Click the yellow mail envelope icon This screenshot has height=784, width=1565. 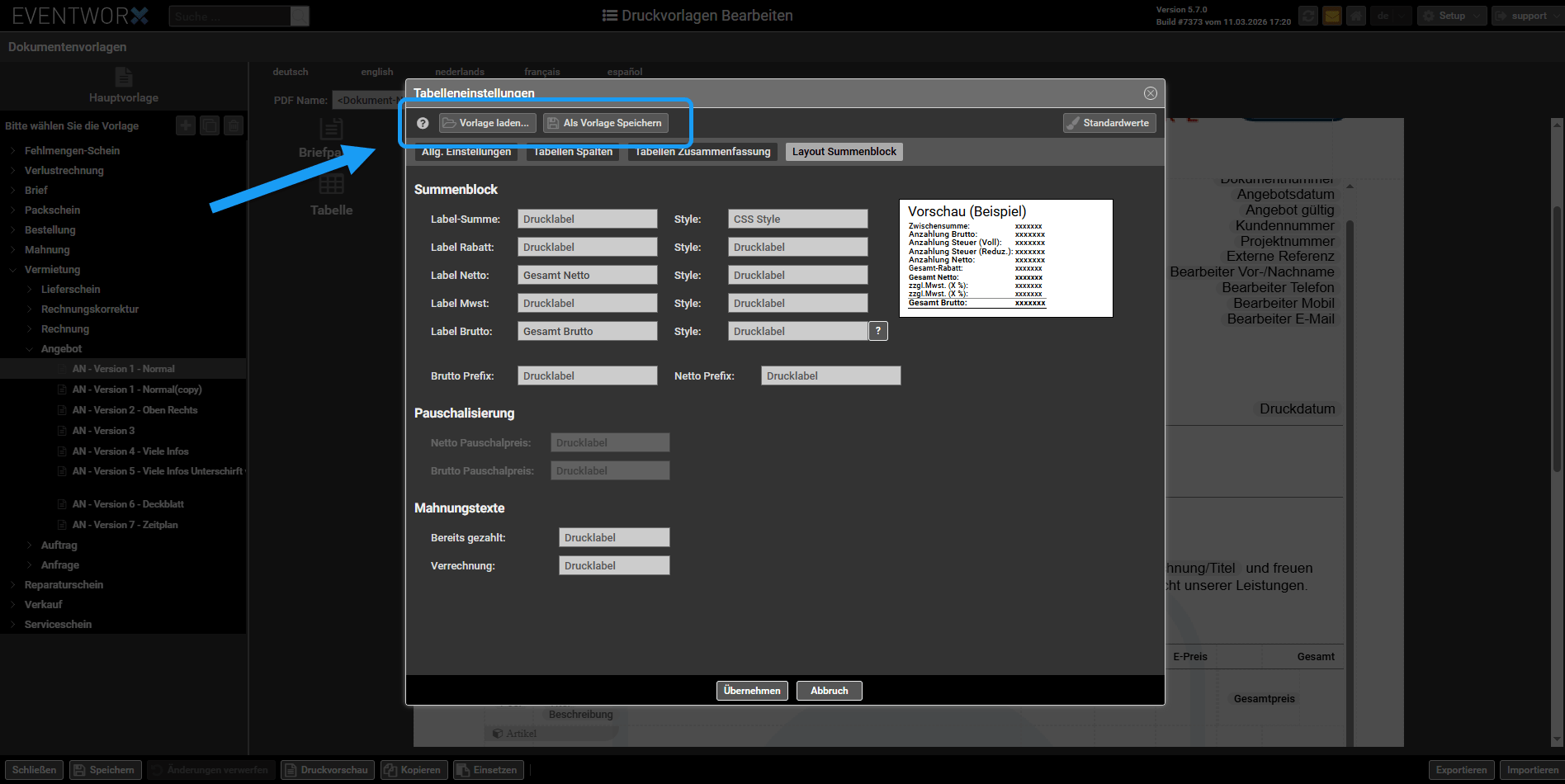(x=1331, y=16)
